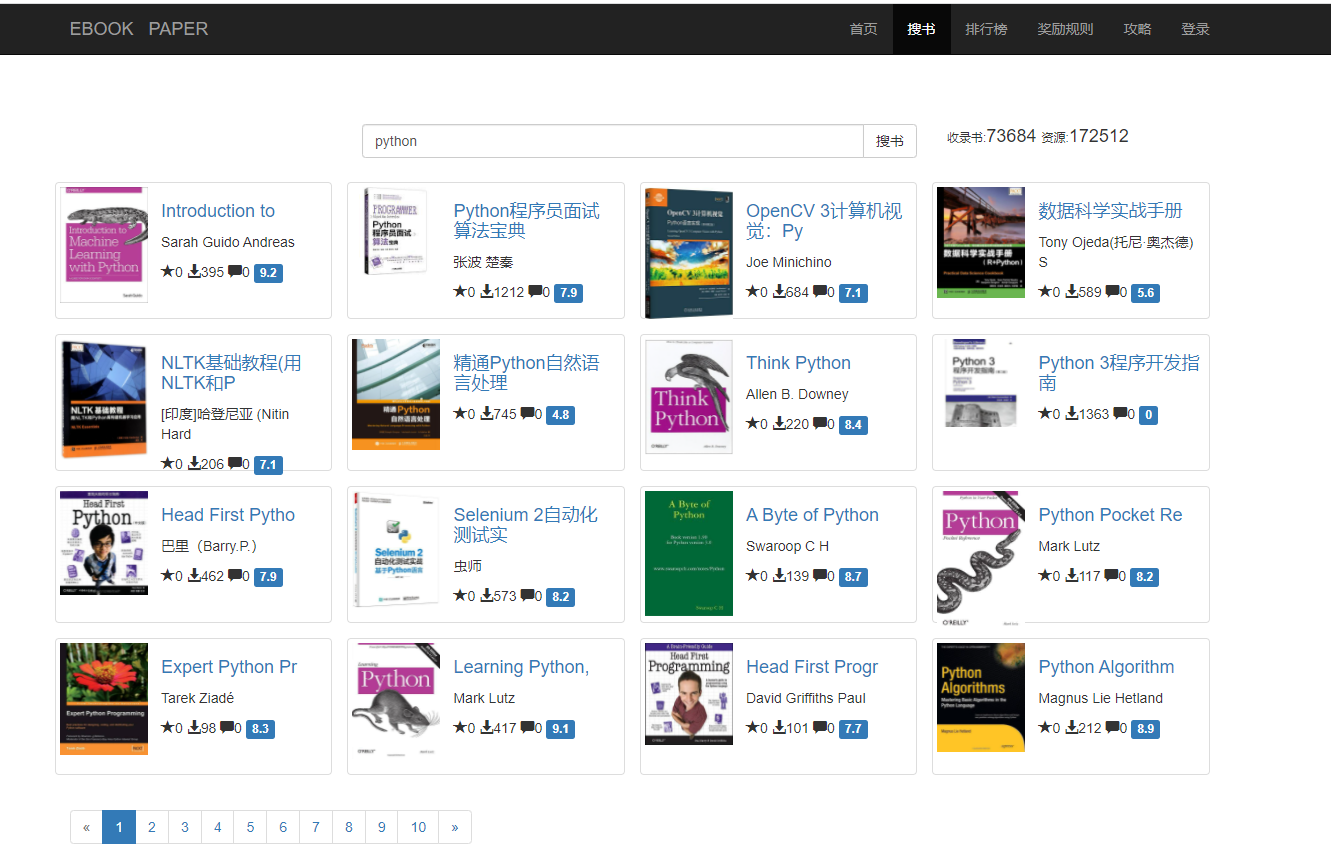Image resolution: width=1331 pixels, height=855 pixels.
Task: Click comment icon on Python Algorithm card
Action: point(1112,728)
